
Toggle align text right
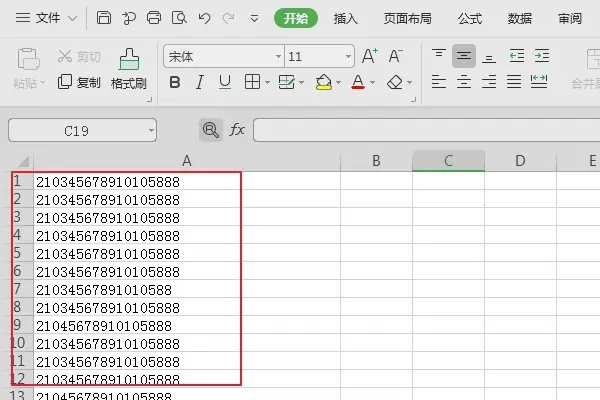pyautogui.click(x=489, y=82)
